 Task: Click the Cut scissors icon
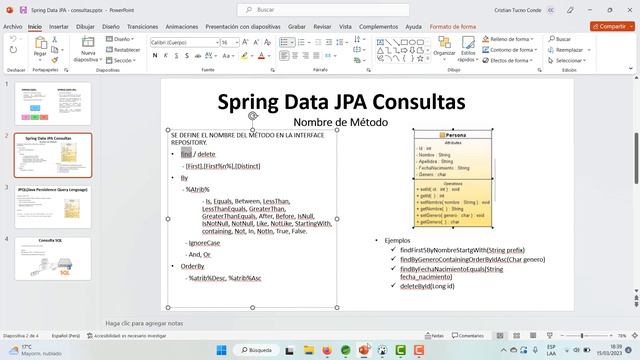[x=54, y=40]
